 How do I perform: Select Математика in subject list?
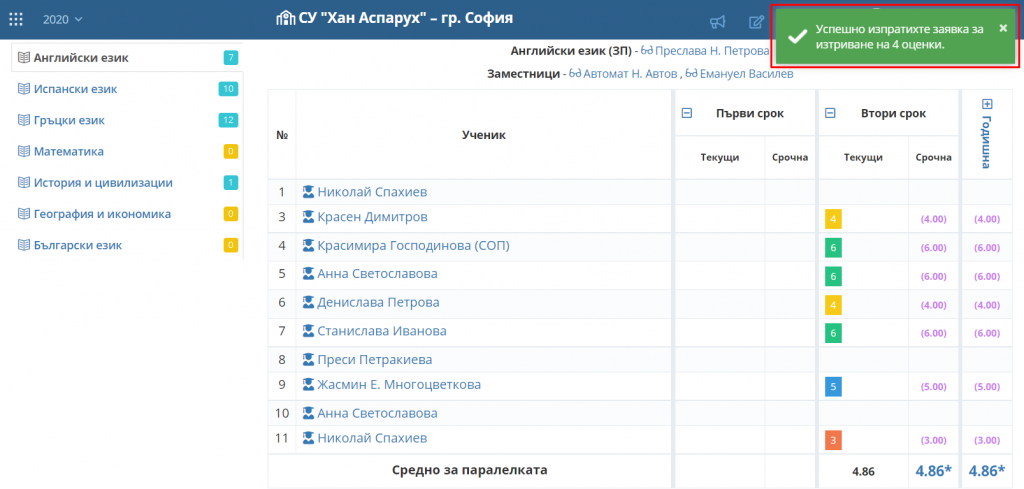tap(68, 151)
